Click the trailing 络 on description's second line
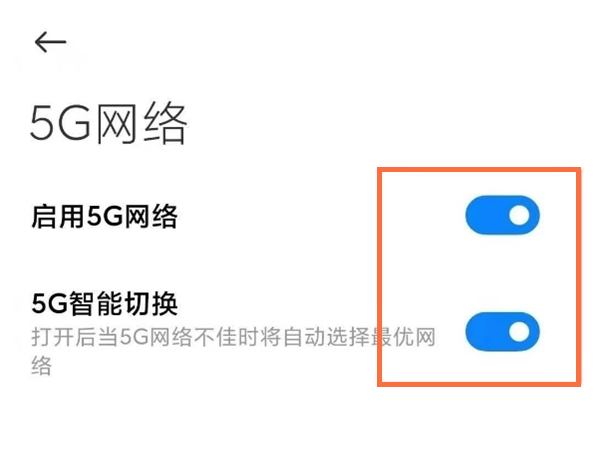This screenshot has height=450, width=600. tap(41, 365)
